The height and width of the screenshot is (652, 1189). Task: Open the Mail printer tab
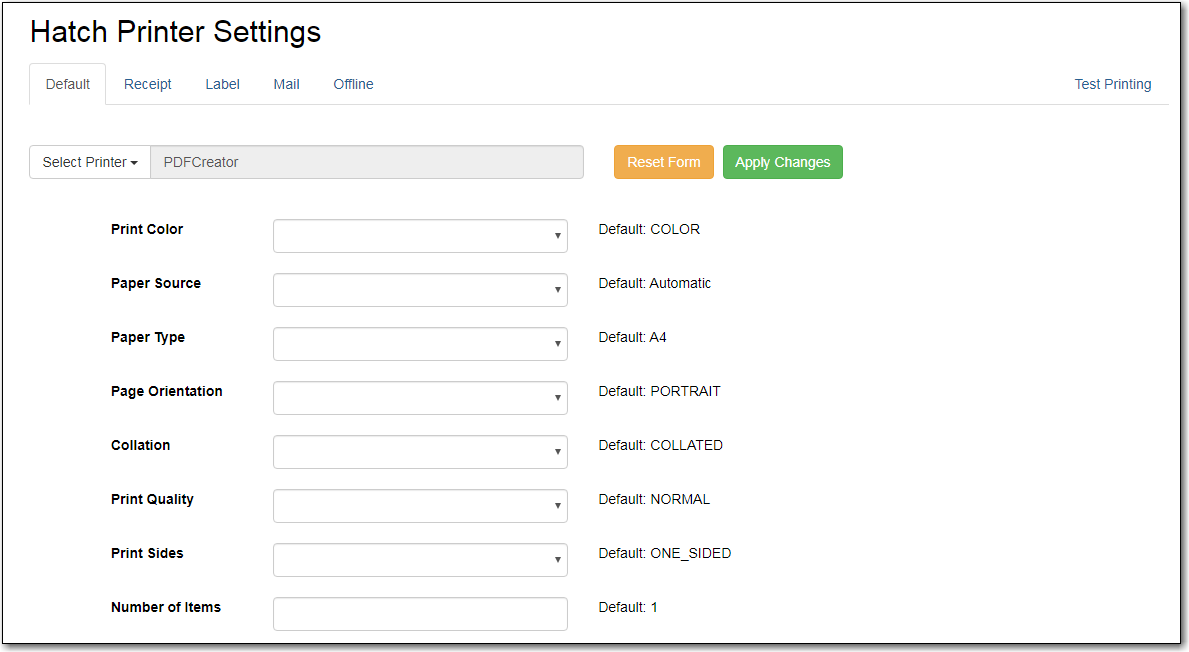(x=286, y=84)
